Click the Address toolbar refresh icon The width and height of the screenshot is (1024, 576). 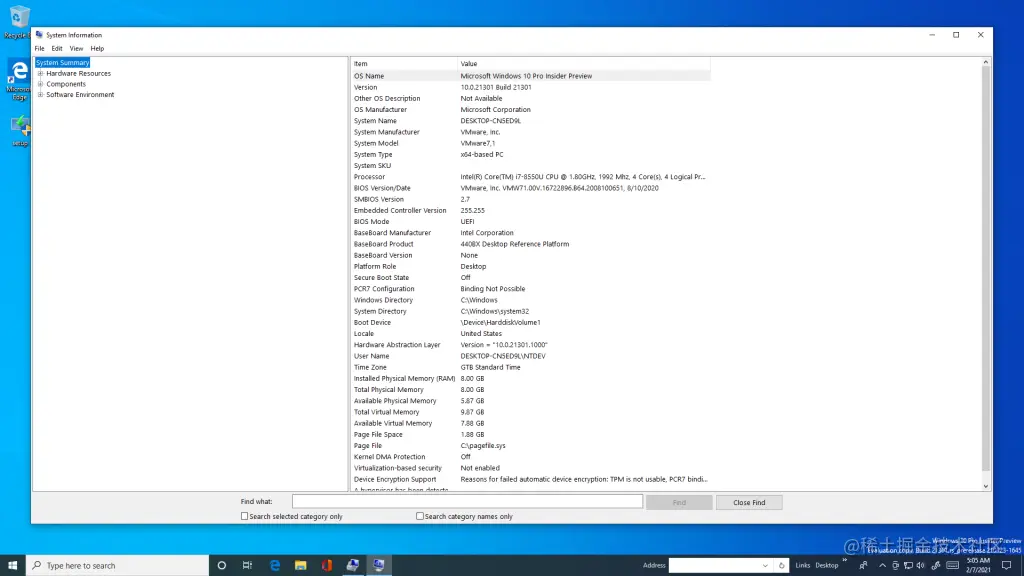[x=781, y=566]
